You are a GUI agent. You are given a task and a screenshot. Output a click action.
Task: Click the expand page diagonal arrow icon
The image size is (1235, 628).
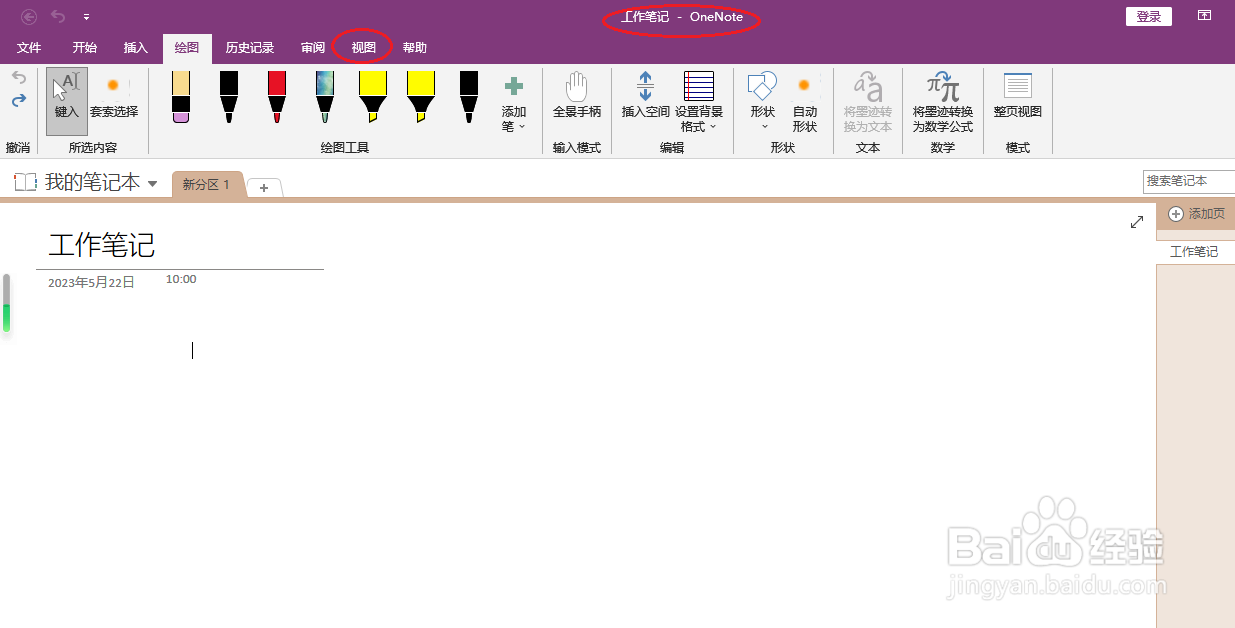[x=1136, y=222]
